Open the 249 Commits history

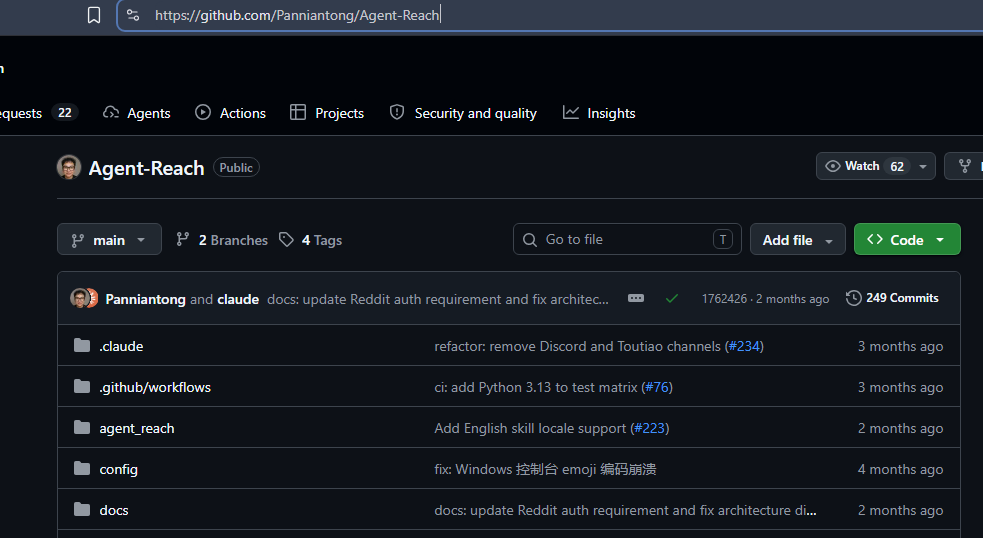point(892,298)
